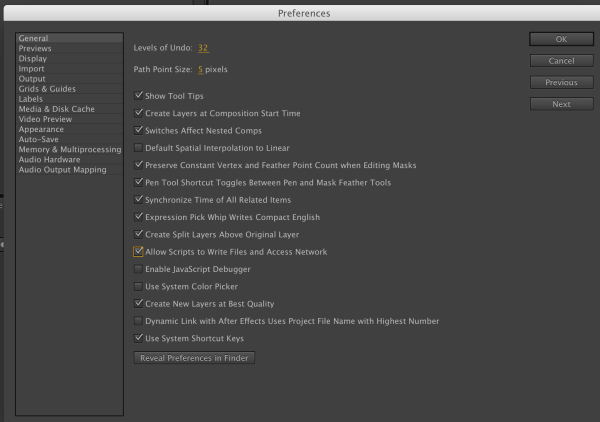Image resolution: width=600 pixels, height=422 pixels.
Task: Switch to Grids & Guides settings
Action: click(47, 89)
